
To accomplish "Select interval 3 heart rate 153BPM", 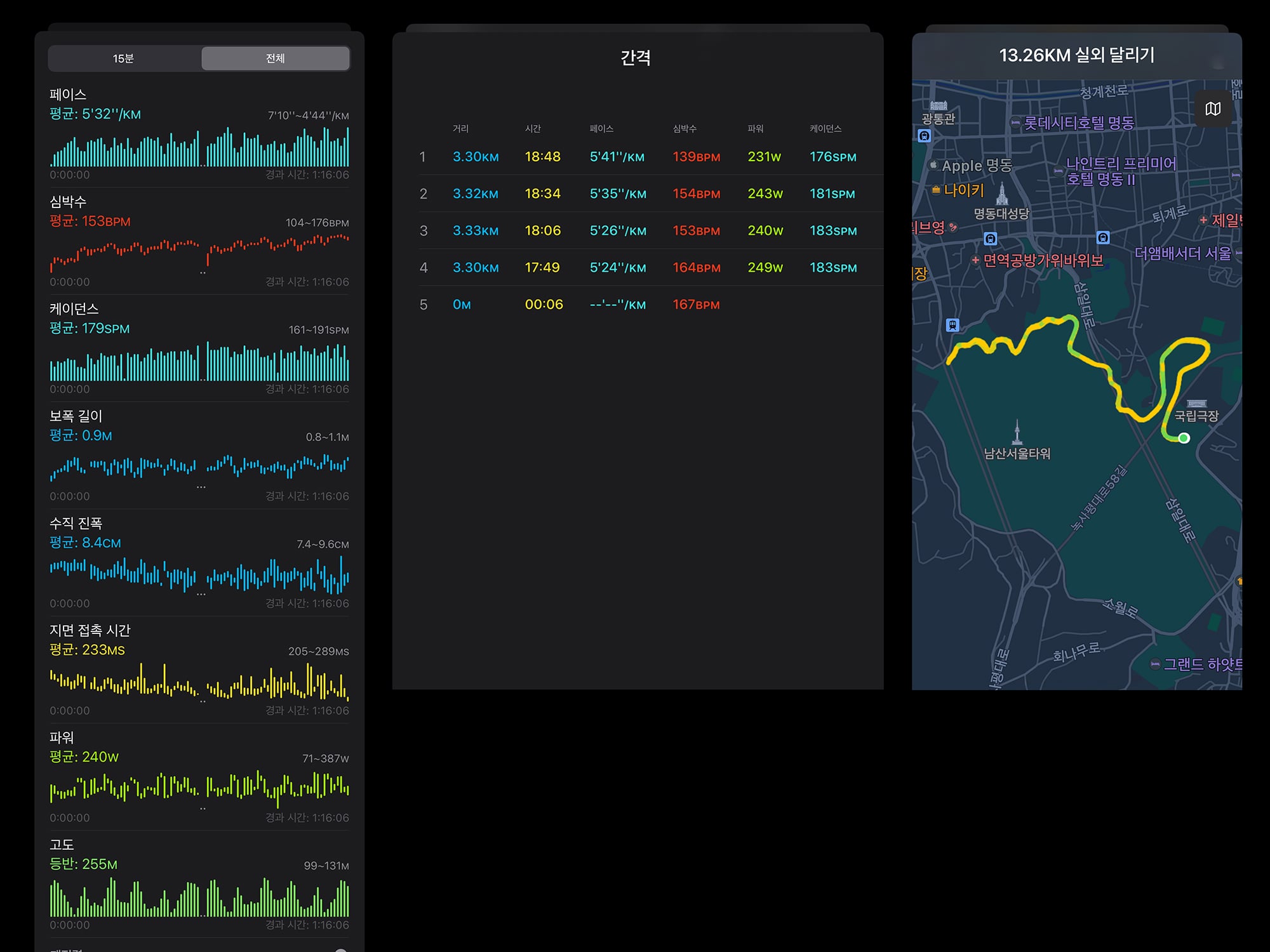I will (x=697, y=230).
